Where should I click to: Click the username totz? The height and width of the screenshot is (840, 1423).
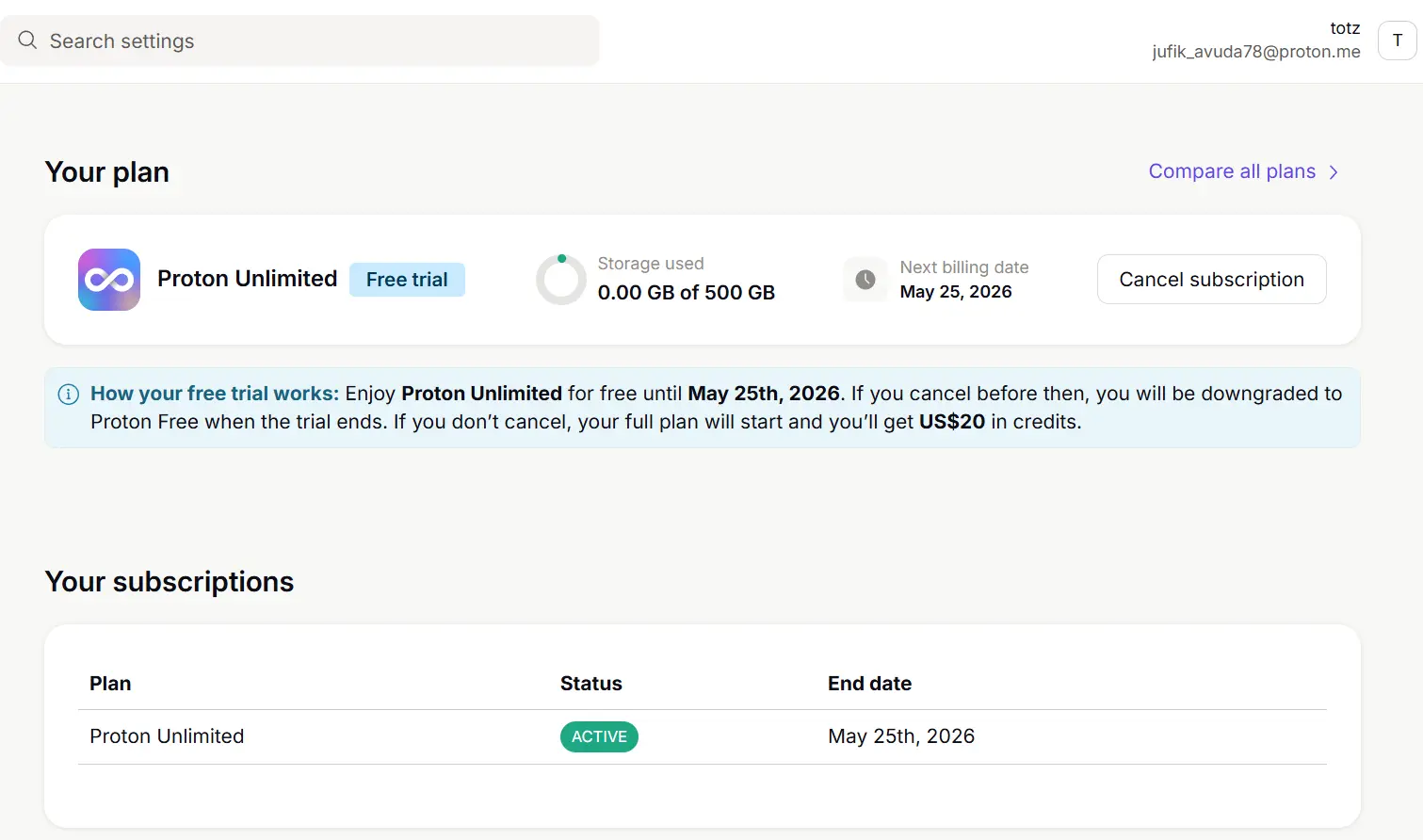(1345, 28)
